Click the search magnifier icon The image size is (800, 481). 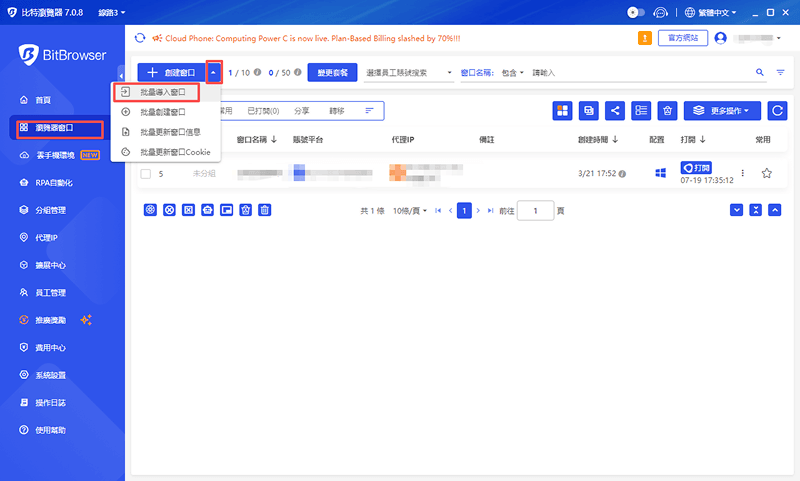pyautogui.click(x=759, y=73)
